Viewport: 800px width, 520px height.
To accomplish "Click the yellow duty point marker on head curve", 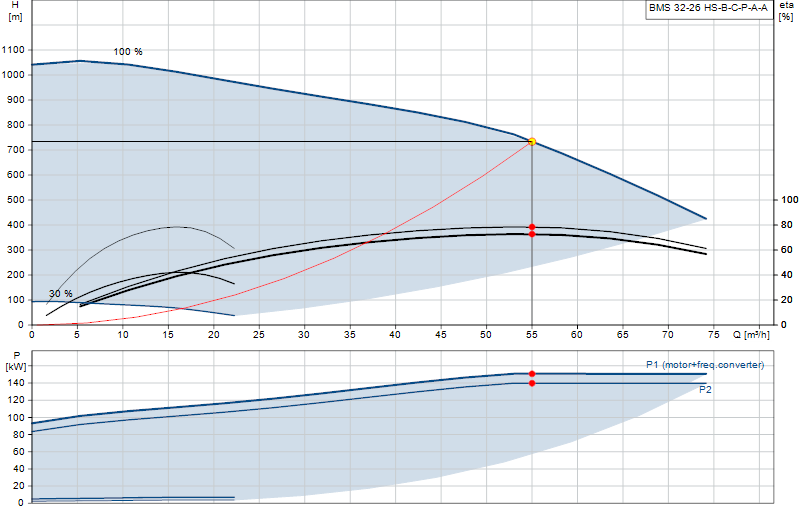I will pos(532,141).
